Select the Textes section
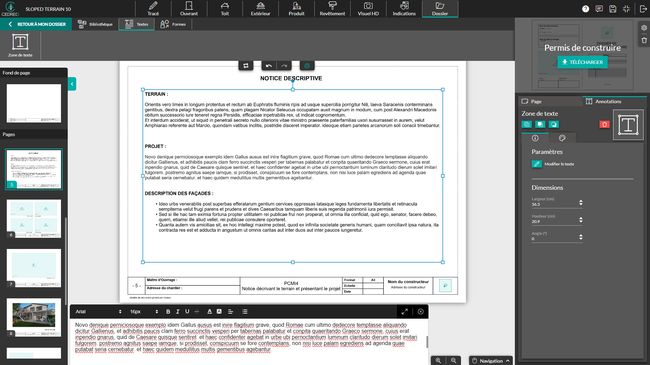This screenshot has height=365, width=650. coord(136,24)
